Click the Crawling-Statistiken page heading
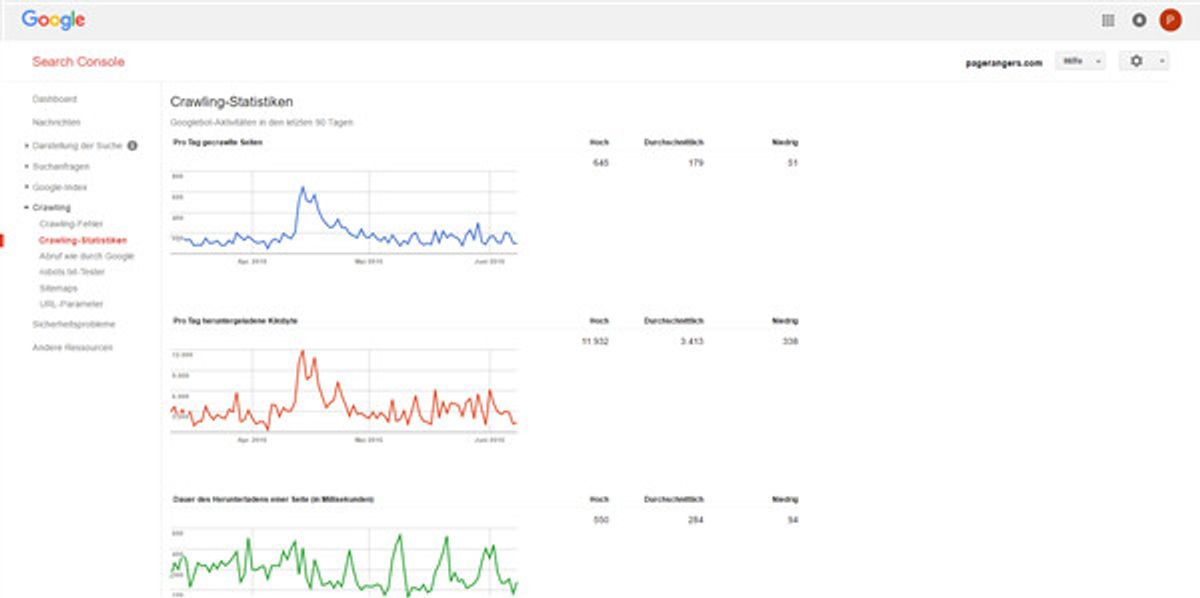Image resolution: width=1200 pixels, height=598 pixels. coord(232,102)
